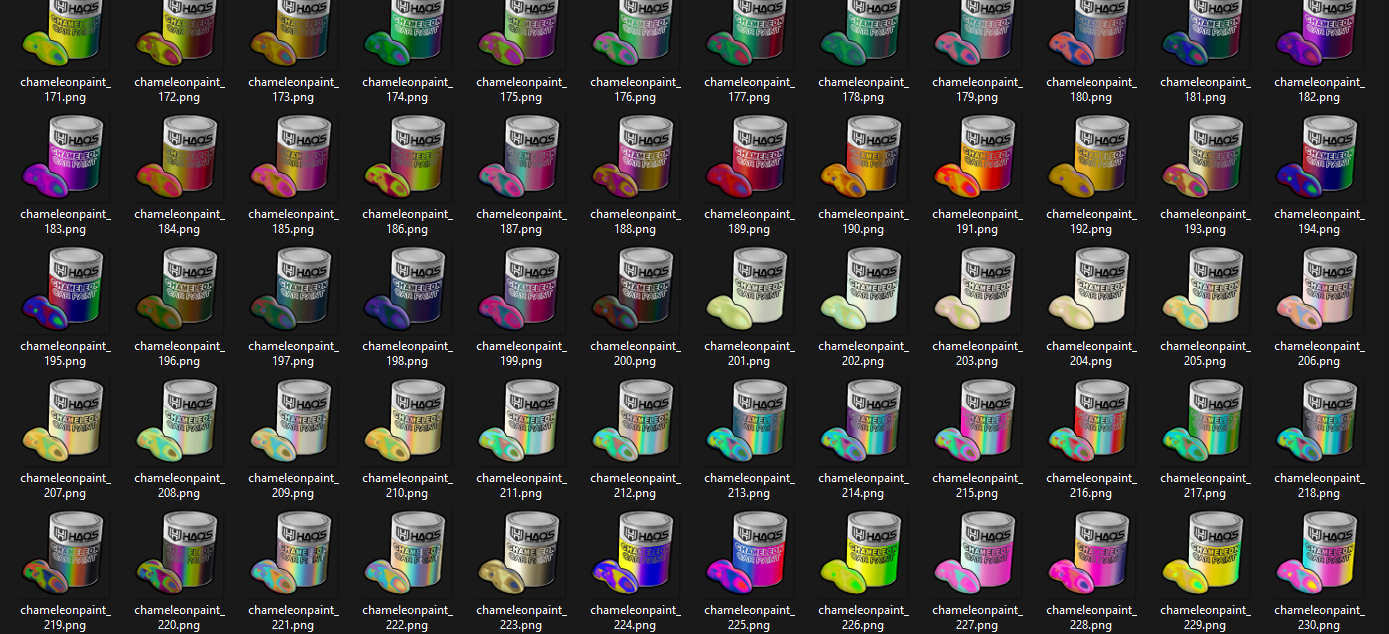Select the chameleonpaint_181.png file name
Viewport: 1389px width, 634px height.
coord(1205,90)
